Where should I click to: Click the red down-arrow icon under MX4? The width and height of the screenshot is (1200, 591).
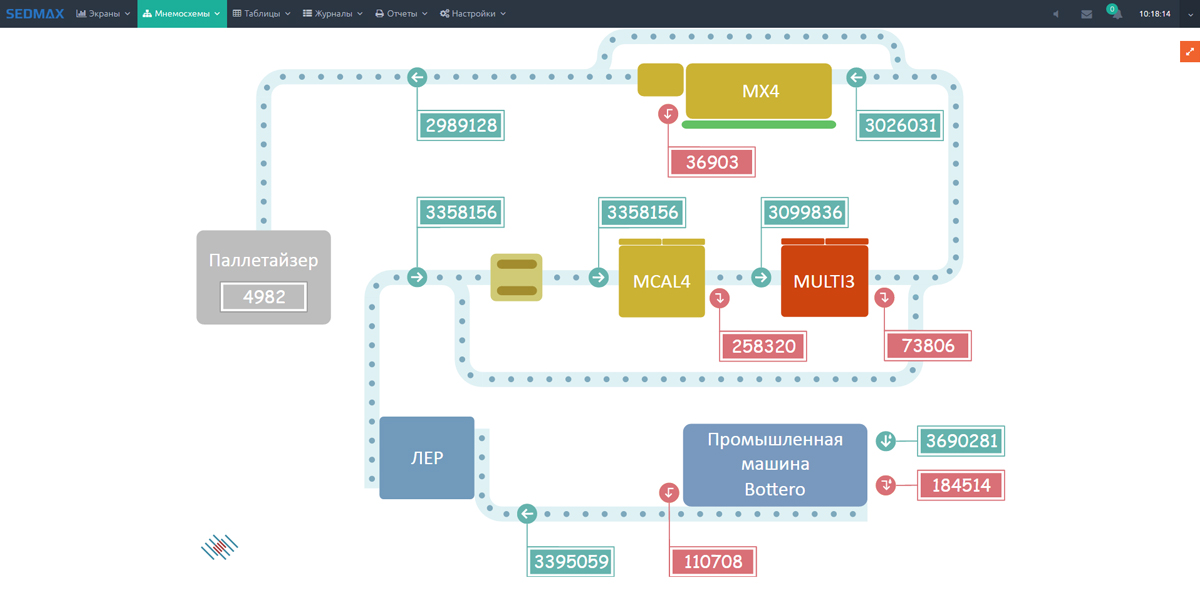click(668, 114)
